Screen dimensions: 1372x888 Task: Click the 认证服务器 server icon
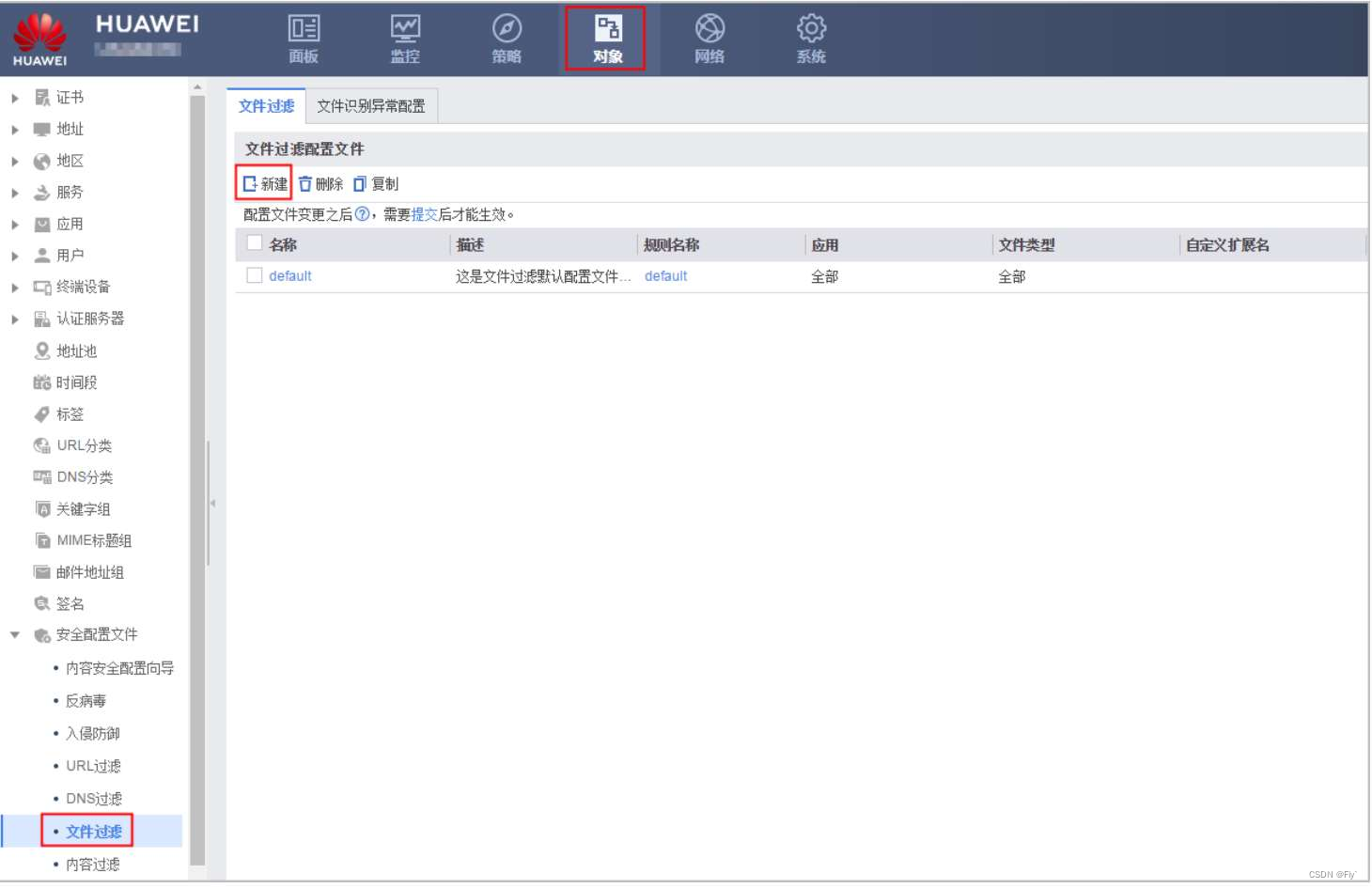pos(42,319)
